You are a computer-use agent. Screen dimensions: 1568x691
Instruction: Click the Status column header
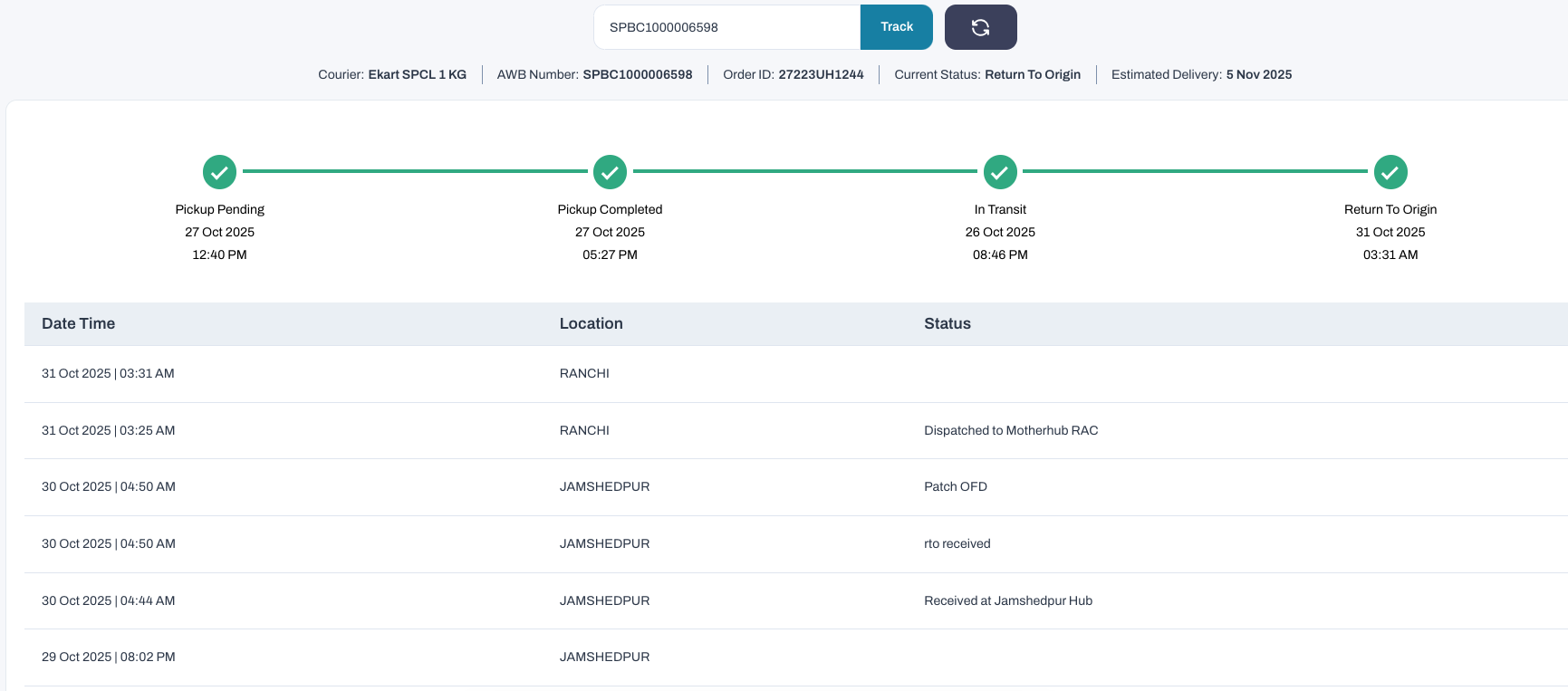[947, 323]
